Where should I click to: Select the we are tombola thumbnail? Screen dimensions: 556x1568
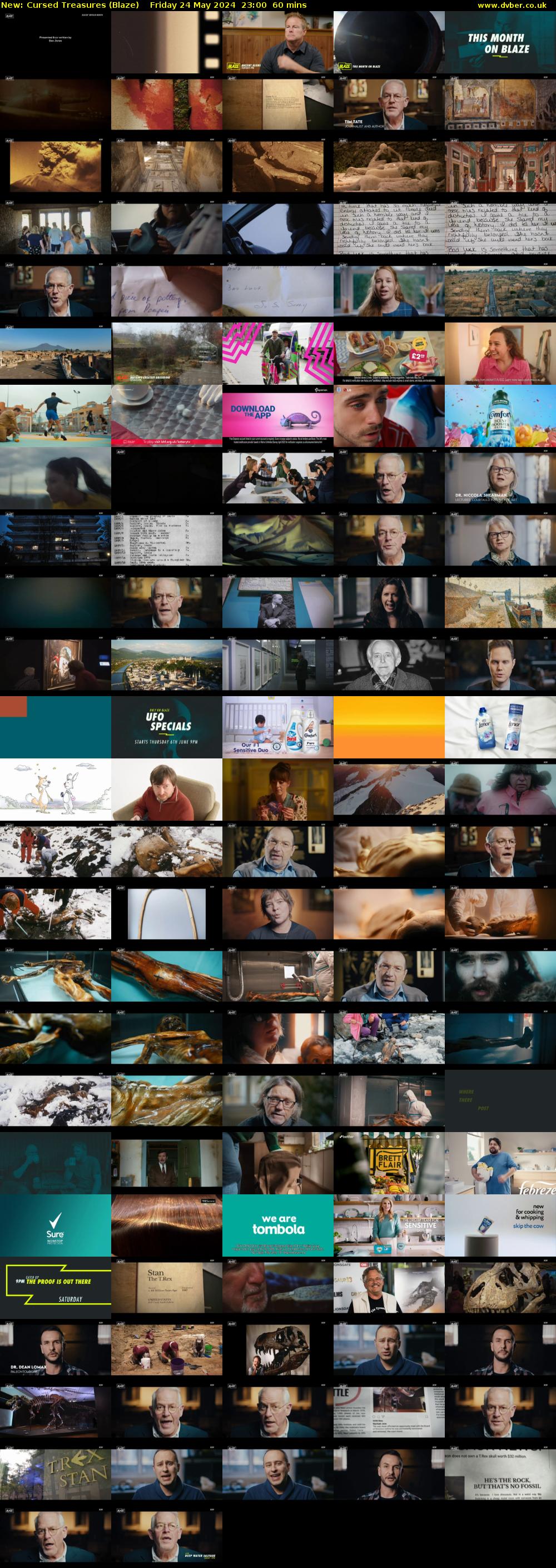click(277, 1225)
